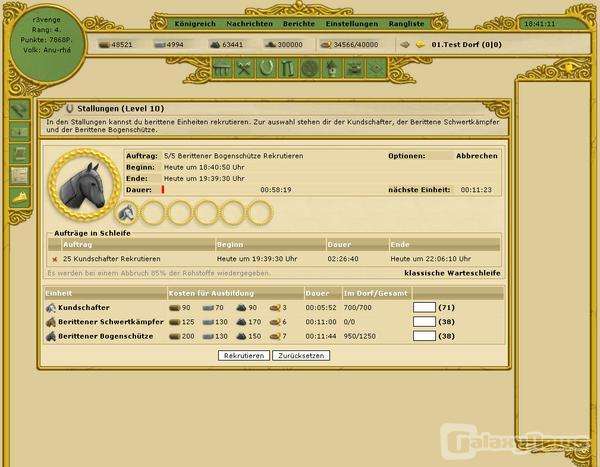The height and width of the screenshot is (467, 600).
Task: Click the topmost icon in left sidebar
Action: click(20, 110)
